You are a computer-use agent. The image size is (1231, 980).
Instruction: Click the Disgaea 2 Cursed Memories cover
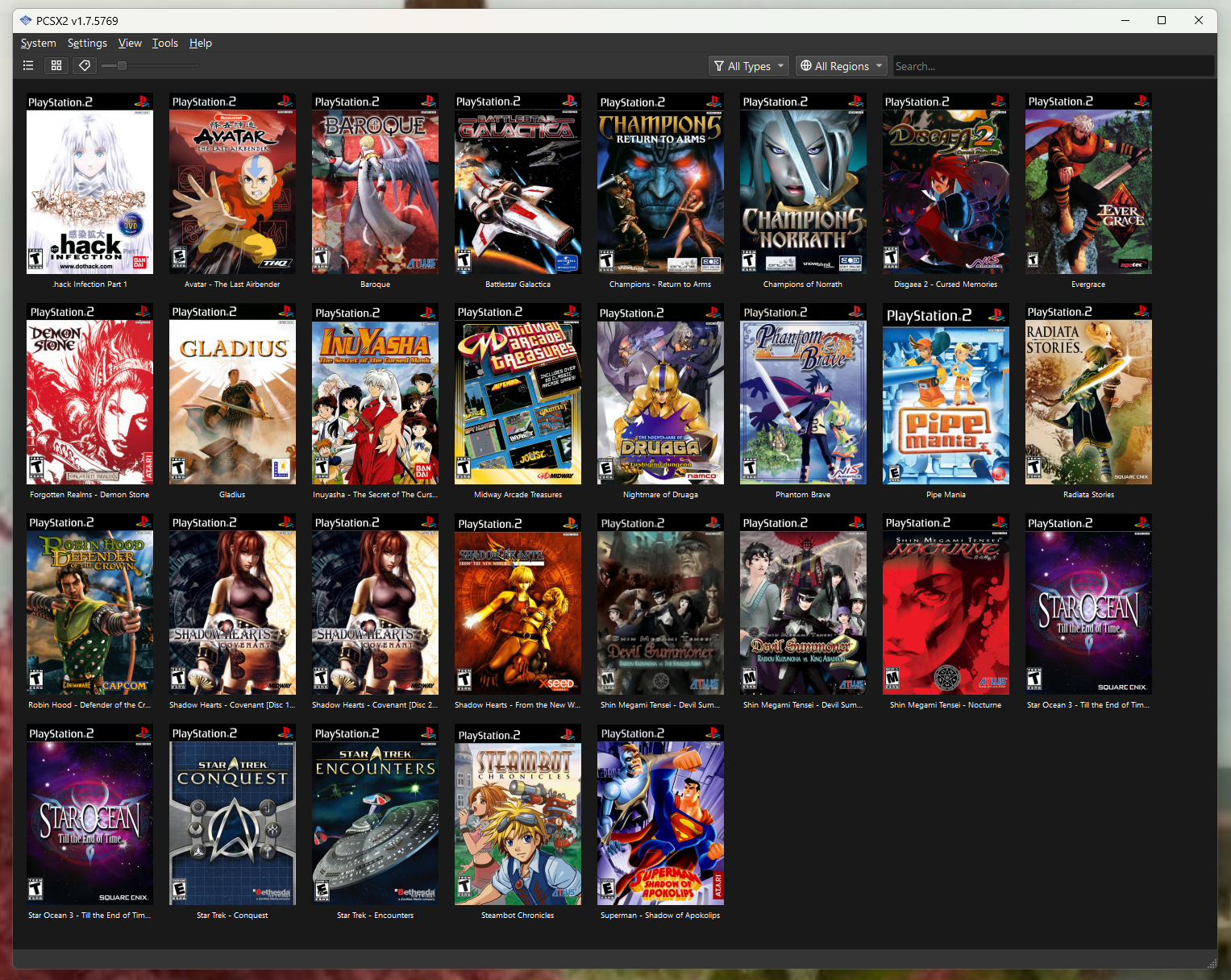coord(946,183)
